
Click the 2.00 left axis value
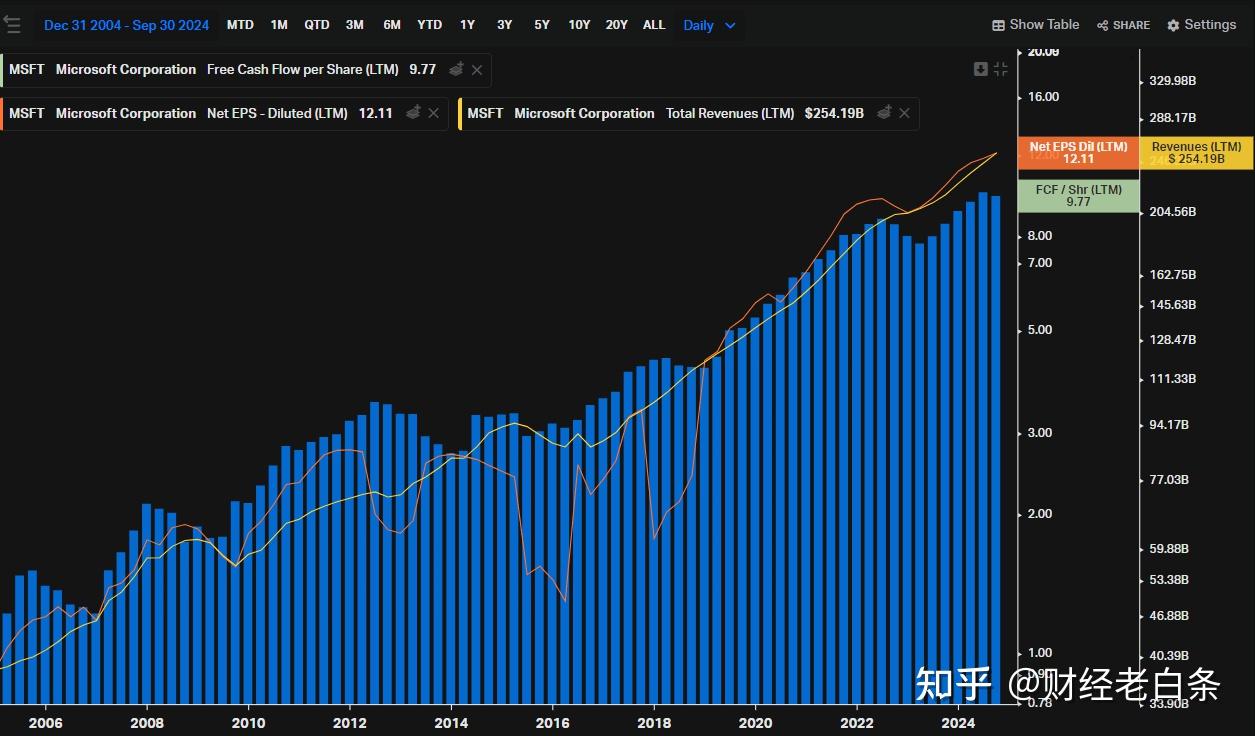click(x=1040, y=514)
